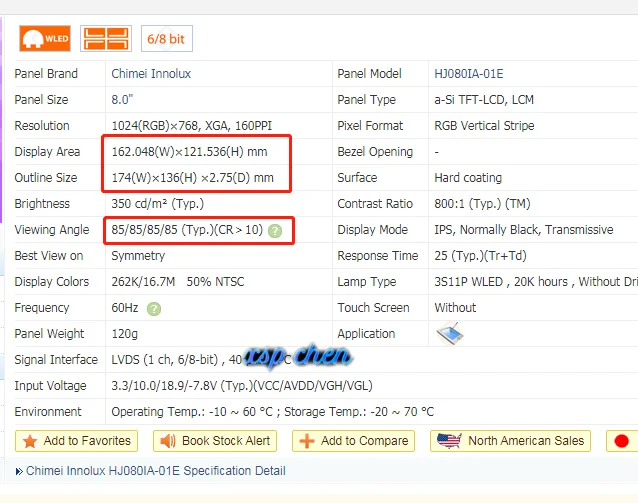
Task: Click the orange WLED backlight icon
Action: [45, 39]
